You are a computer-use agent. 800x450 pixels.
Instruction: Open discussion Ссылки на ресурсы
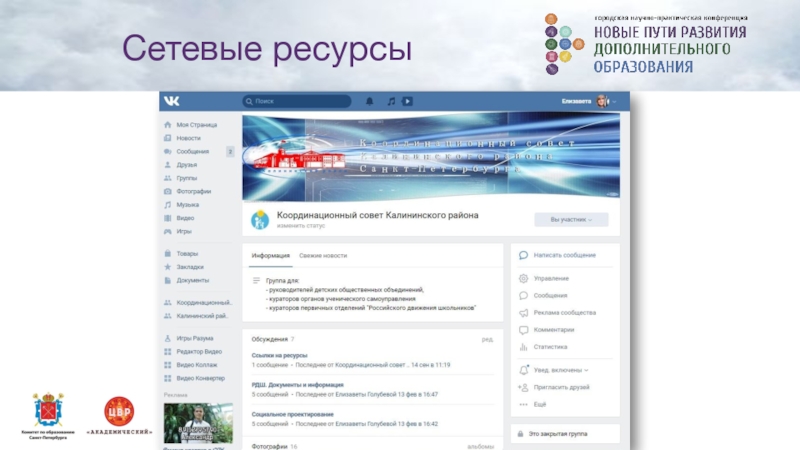[x=279, y=356]
